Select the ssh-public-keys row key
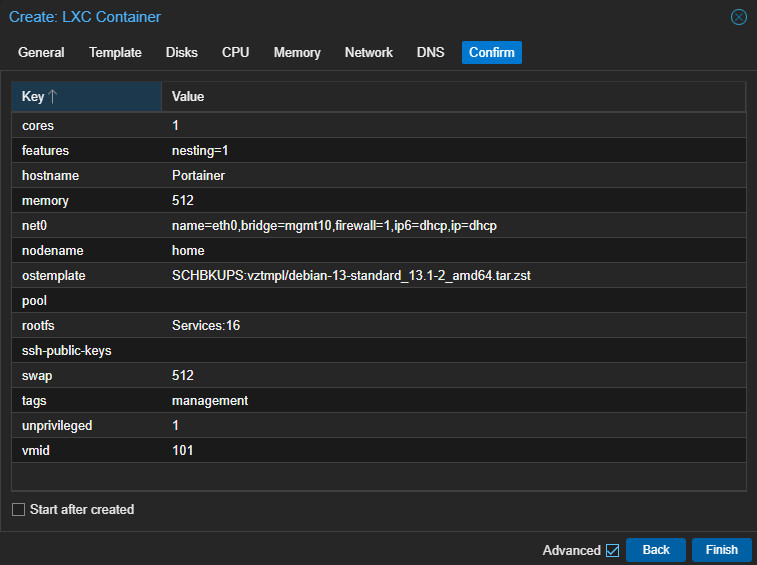Viewport: 757px width, 565px height. (67, 351)
